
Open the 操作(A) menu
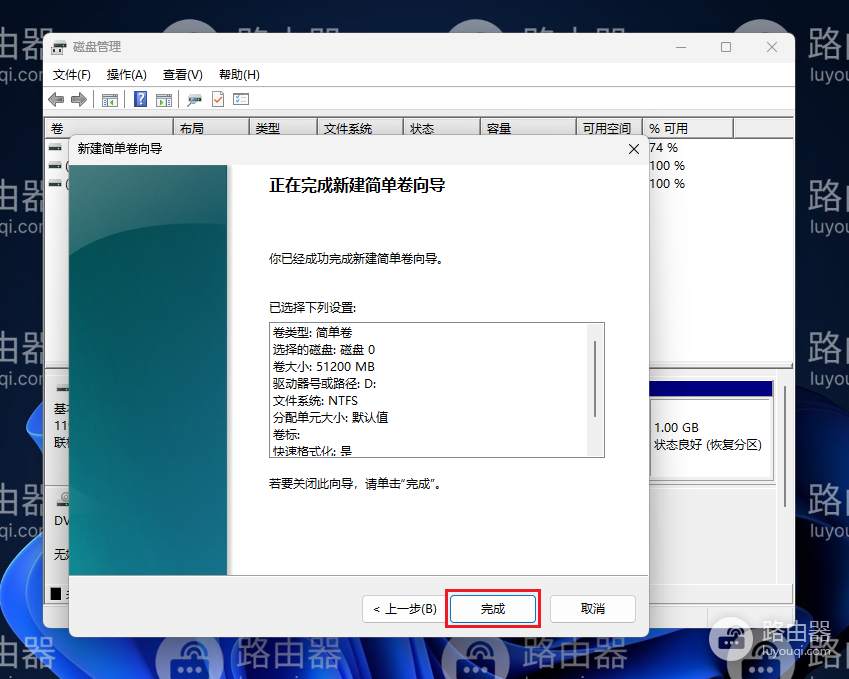pyautogui.click(x=127, y=75)
